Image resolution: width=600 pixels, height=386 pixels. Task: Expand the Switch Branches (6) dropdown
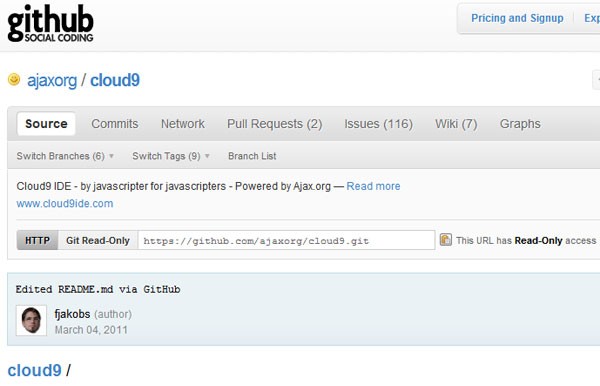(x=65, y=156)
